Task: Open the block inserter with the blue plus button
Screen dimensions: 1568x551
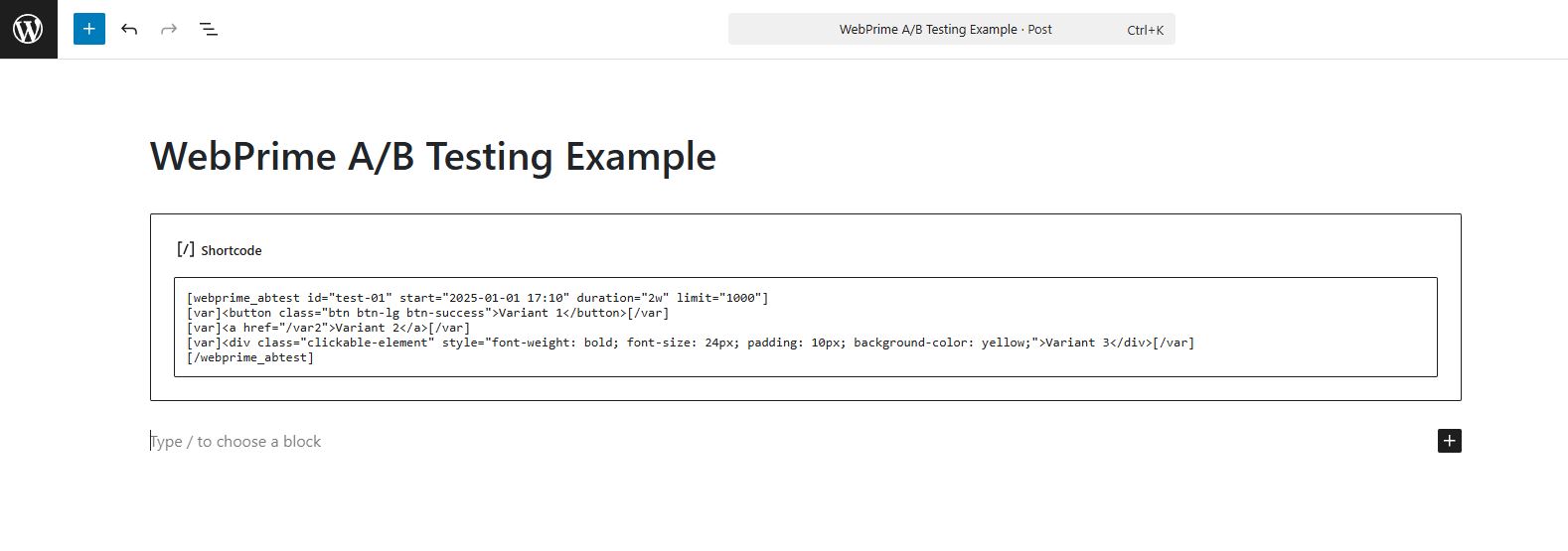Action: pos(88,29)
